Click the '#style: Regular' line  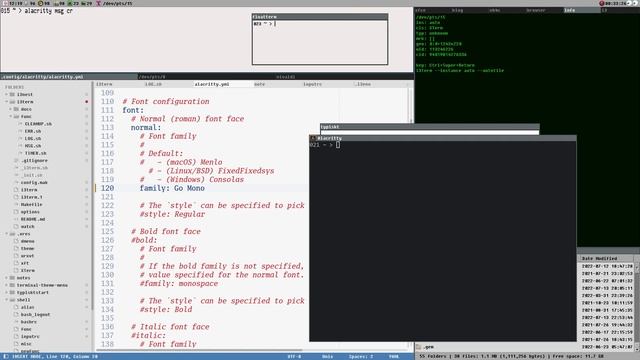[x=172, y=214]
